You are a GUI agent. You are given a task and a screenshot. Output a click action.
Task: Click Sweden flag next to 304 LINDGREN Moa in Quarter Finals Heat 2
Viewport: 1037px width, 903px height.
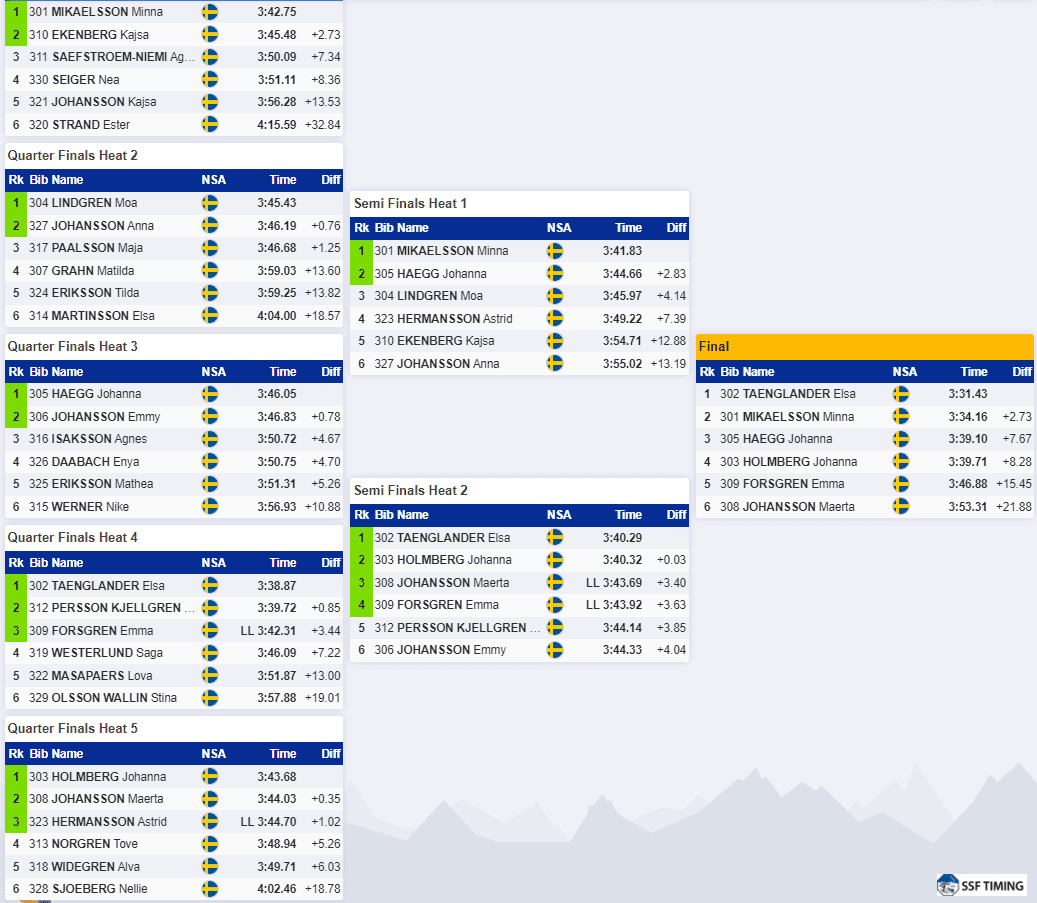coord(210,203)
